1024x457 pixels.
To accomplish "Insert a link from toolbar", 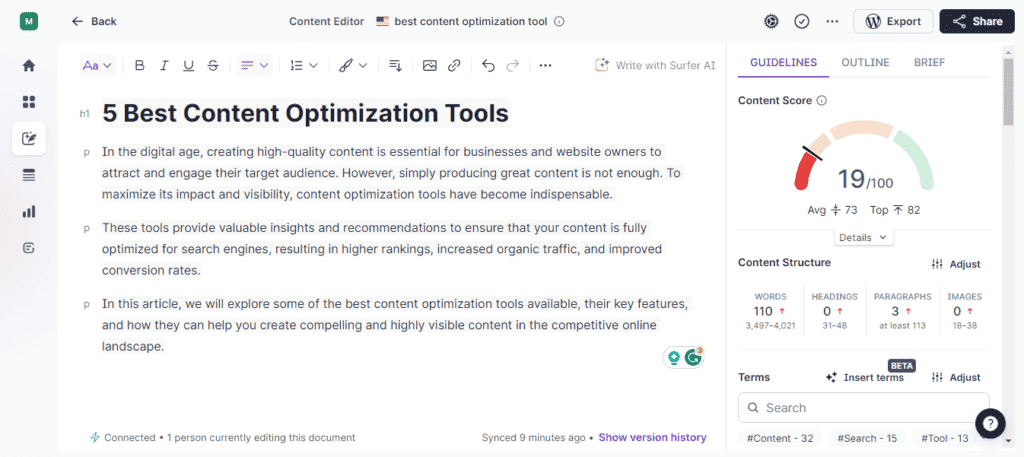I will [x=454, y=65].
